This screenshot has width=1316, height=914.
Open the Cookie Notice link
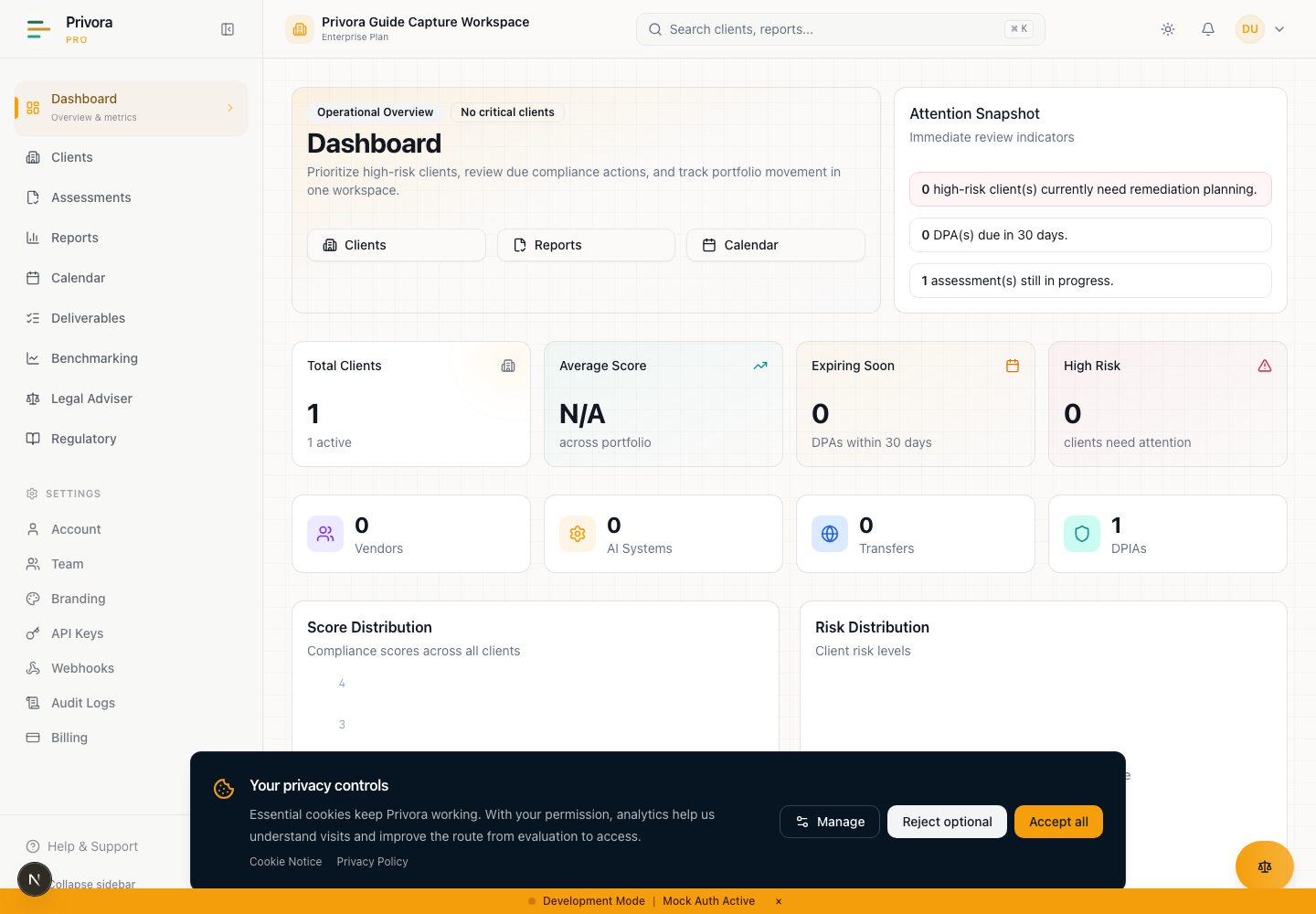[286, 862]
